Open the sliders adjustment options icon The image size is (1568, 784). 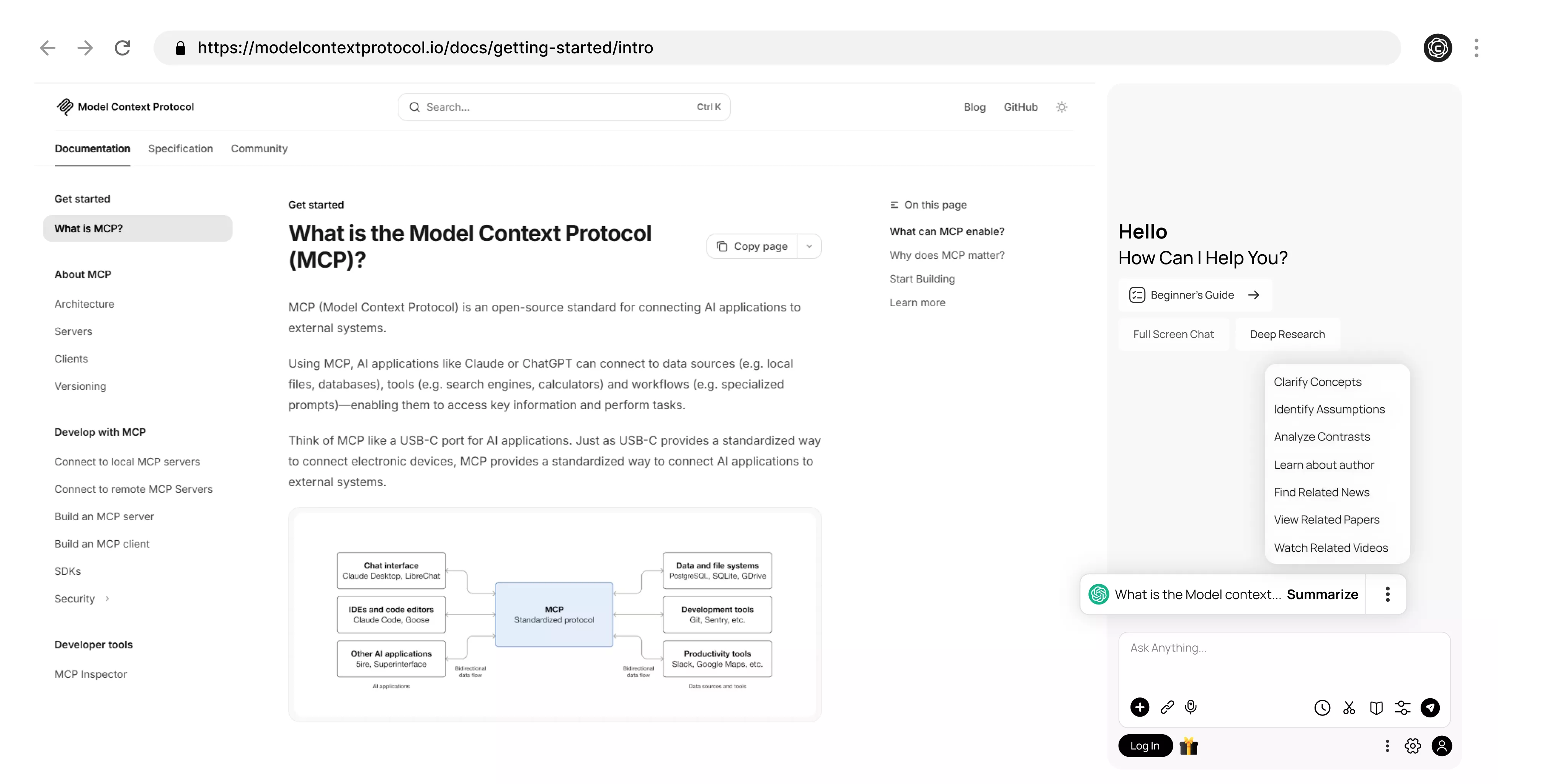click(x=1403, y=708)
